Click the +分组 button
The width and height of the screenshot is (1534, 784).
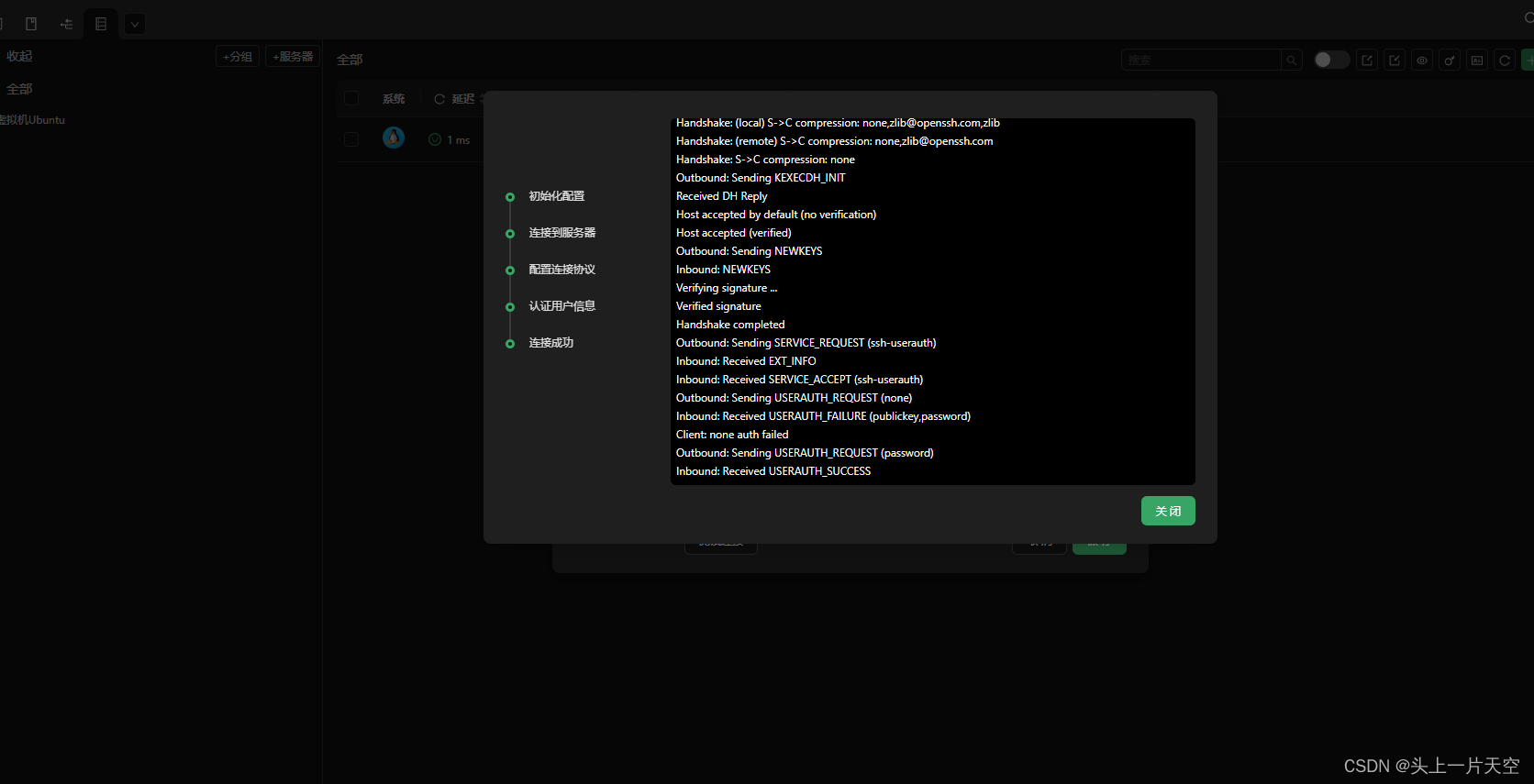point(238,57)
